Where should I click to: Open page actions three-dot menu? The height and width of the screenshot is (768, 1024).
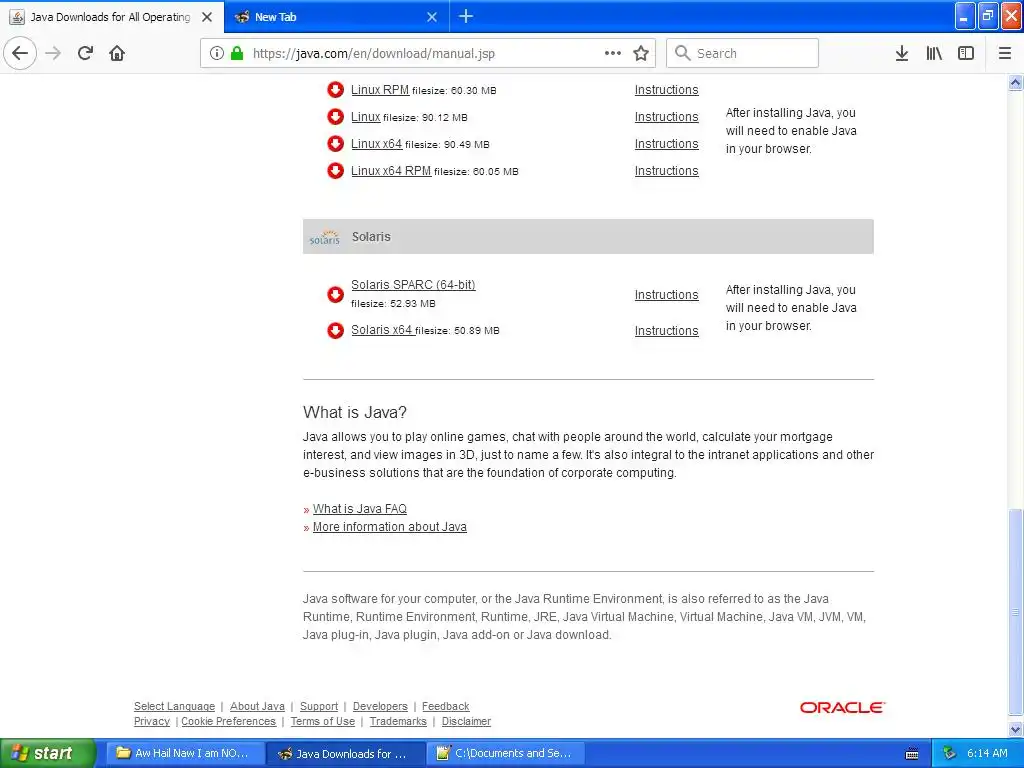613,53
